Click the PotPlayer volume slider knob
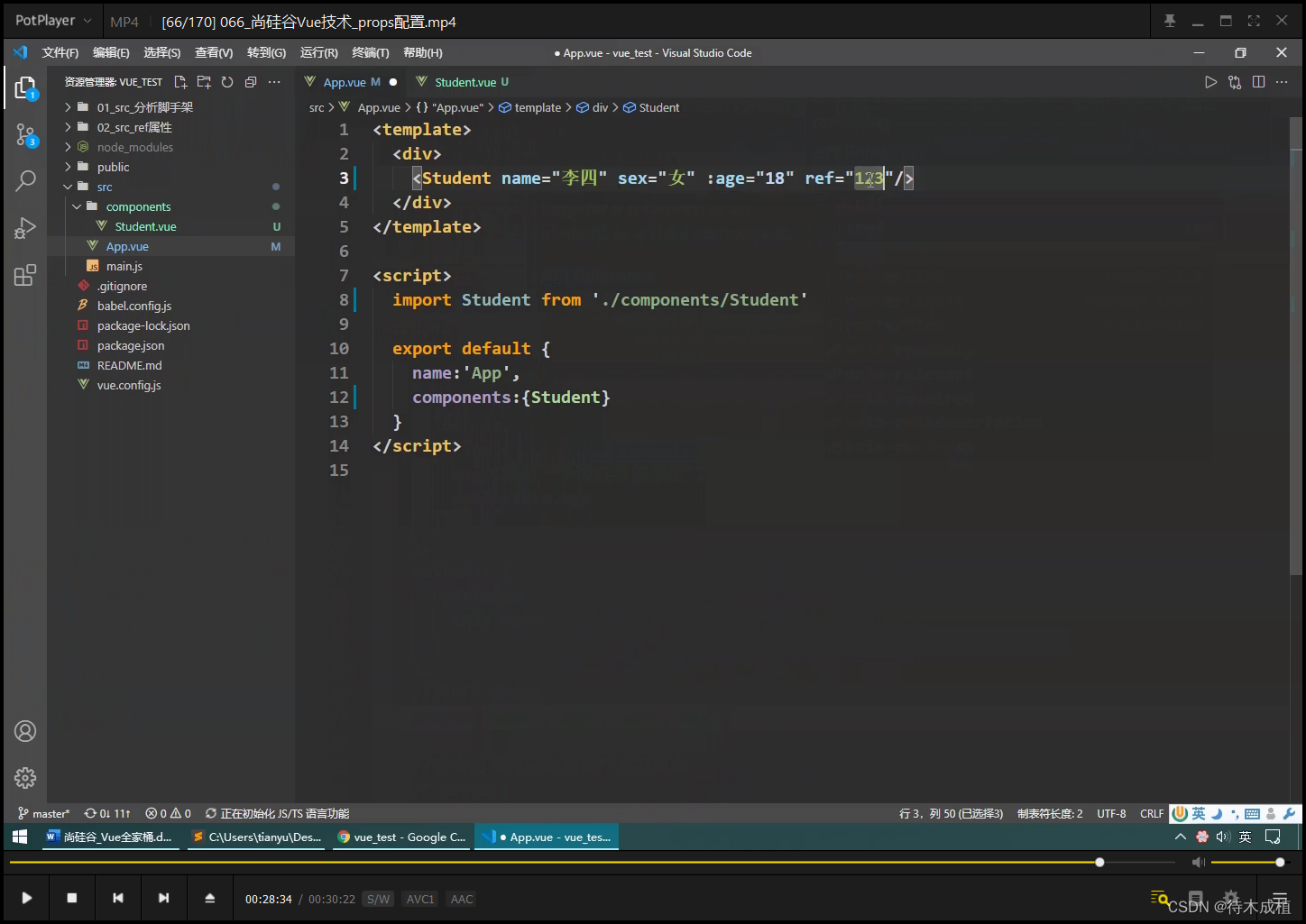The width and height of the screenshot is (1306, 924). coord(1280,863)
